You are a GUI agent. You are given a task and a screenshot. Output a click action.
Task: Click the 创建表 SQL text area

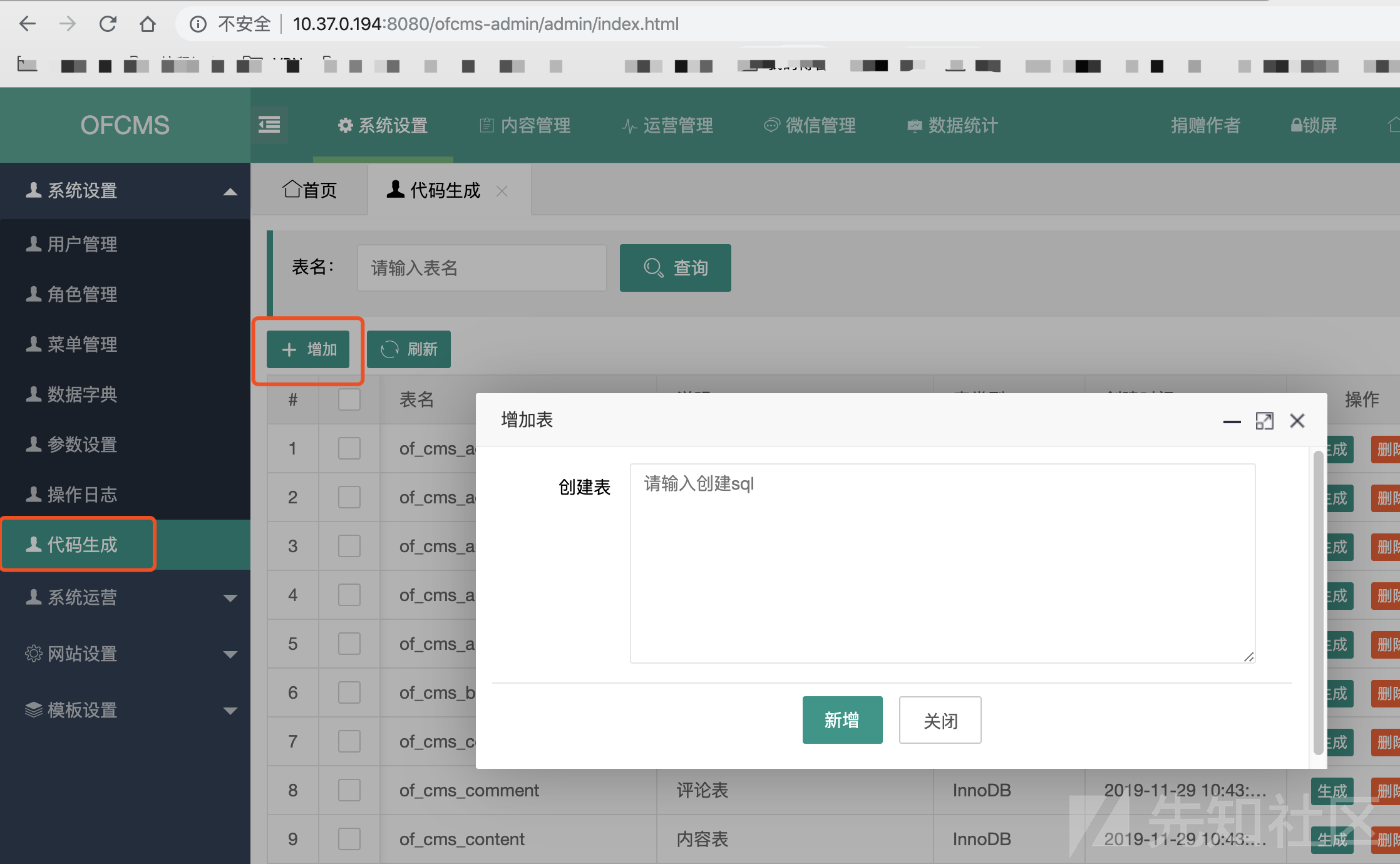[942, 563]
